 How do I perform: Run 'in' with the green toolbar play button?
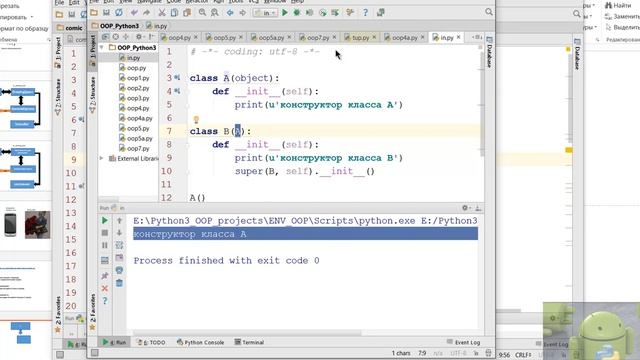coord(285,13)
